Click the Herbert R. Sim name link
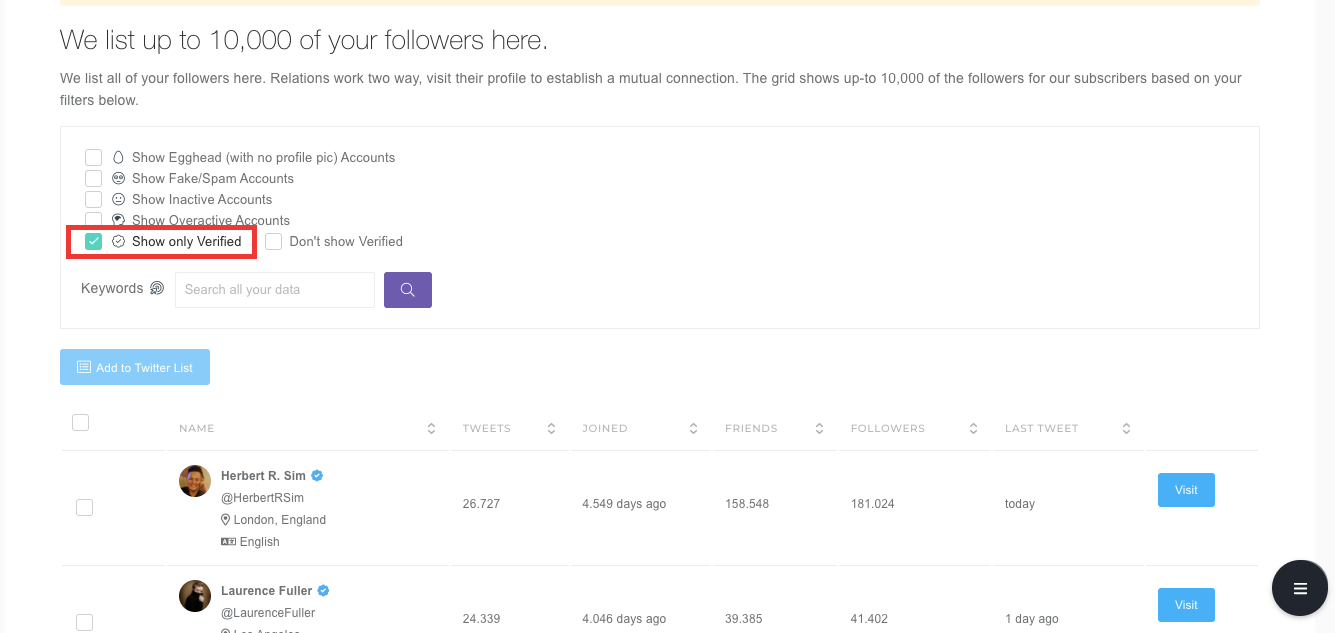 pyautogui.click(x=263, y=476)
